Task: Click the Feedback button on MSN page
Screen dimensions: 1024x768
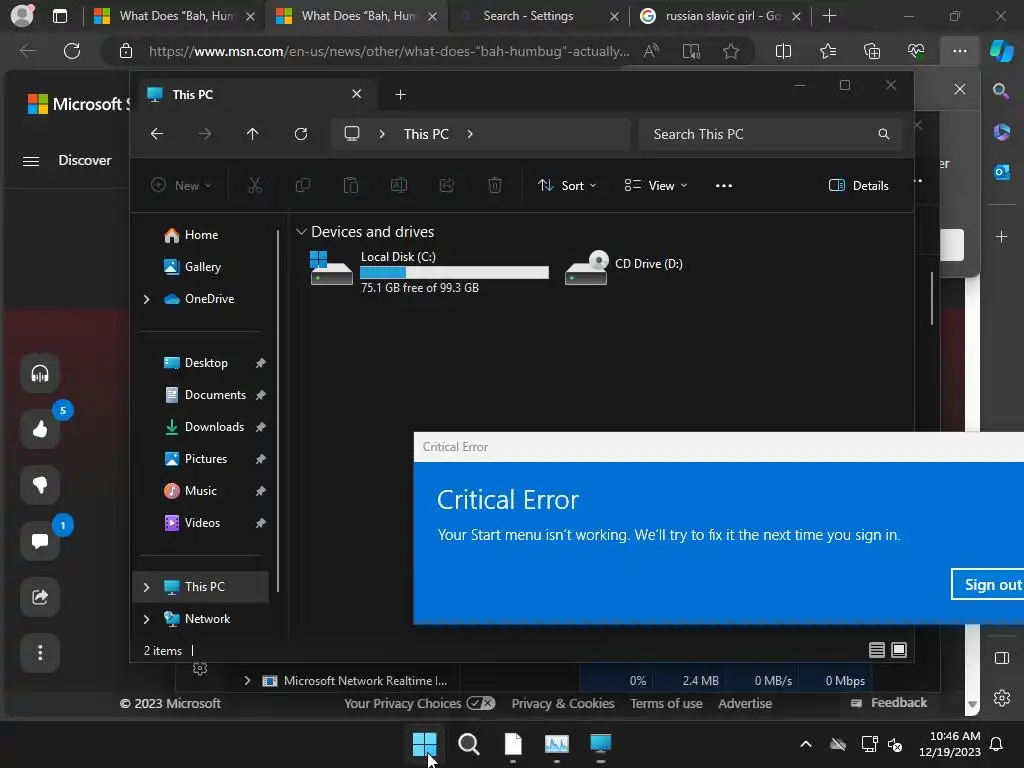Action: coord(889,703)
